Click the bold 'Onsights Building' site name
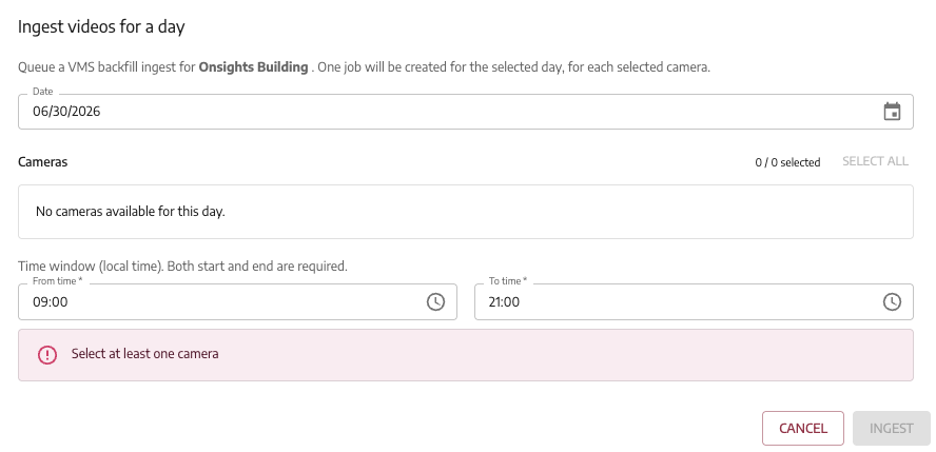The image size is (936, 452). [253, 67]
